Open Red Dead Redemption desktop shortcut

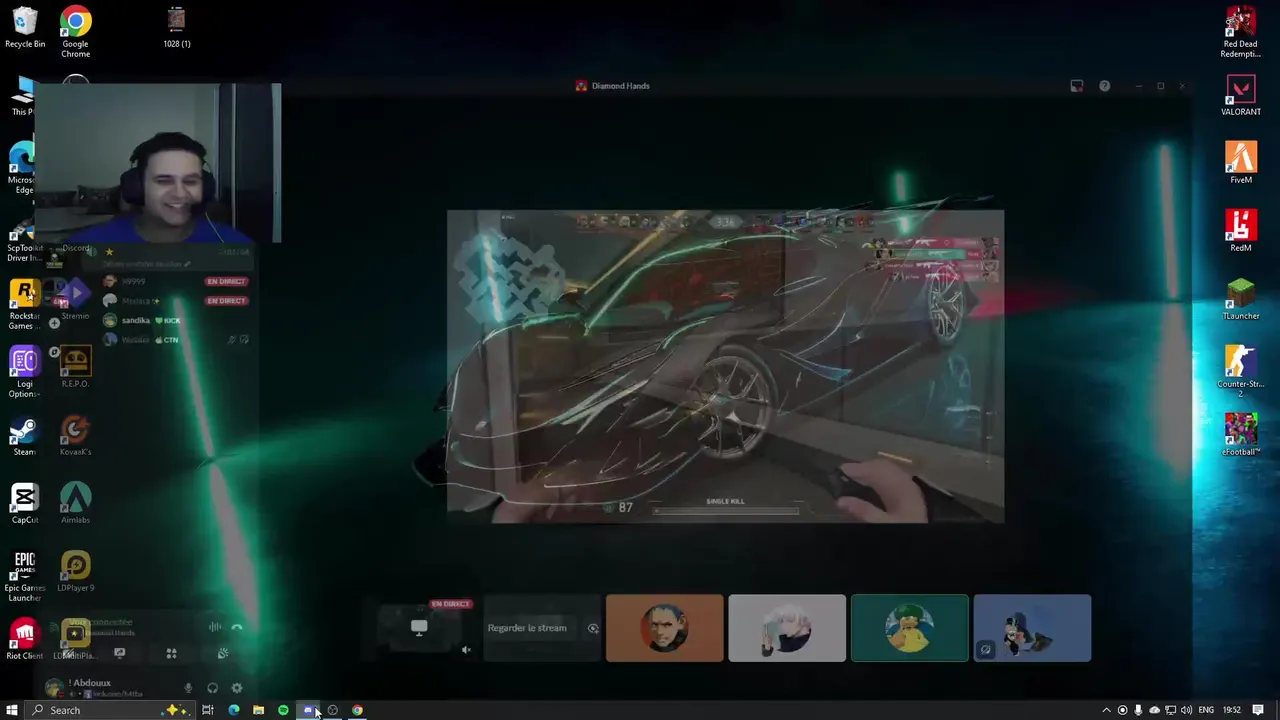click(1240, 32)
